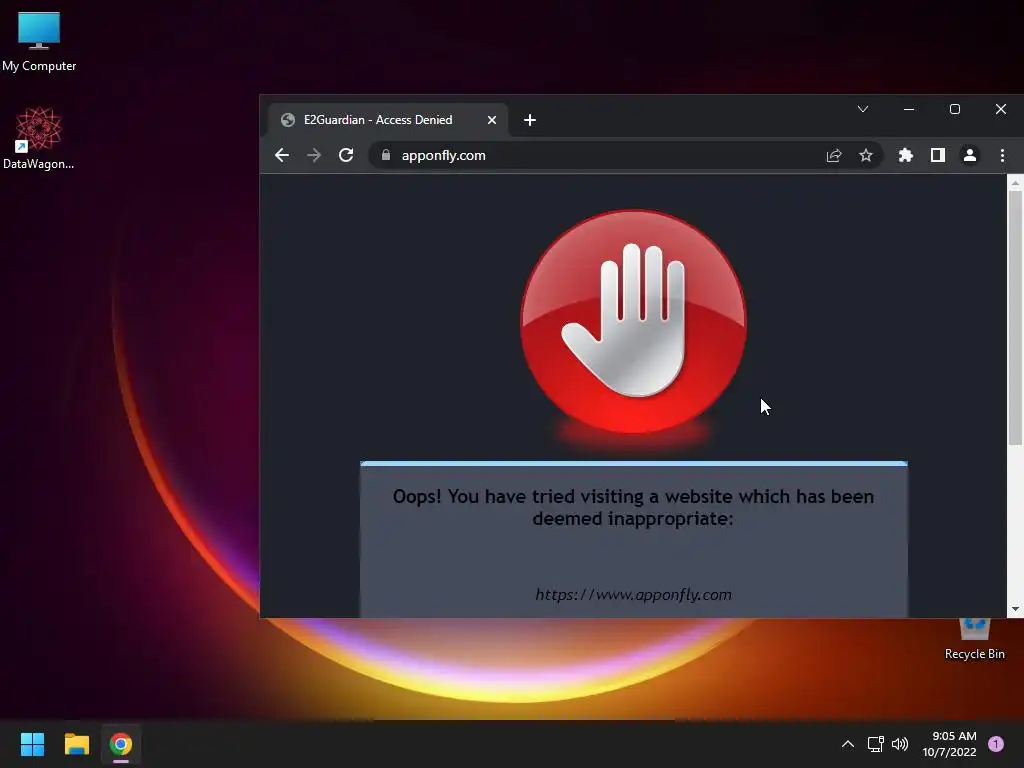
Task: Open File Explorer from the taskbar
Action: pos(76,744)
